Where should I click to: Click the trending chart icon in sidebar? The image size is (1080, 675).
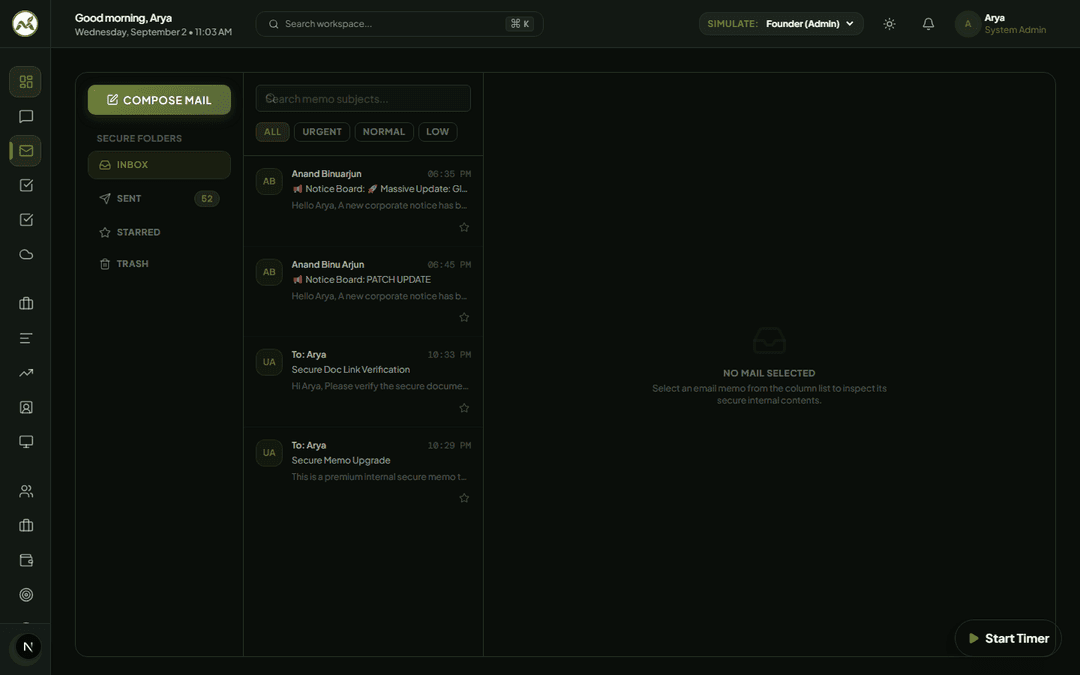(x=25, y=373)
